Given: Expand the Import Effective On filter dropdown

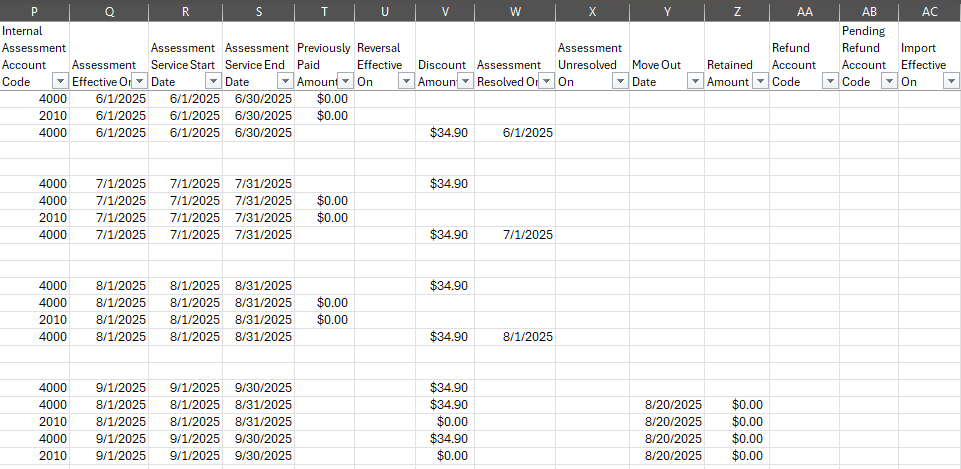Looking at the screenshot, I should click(949, 82).
